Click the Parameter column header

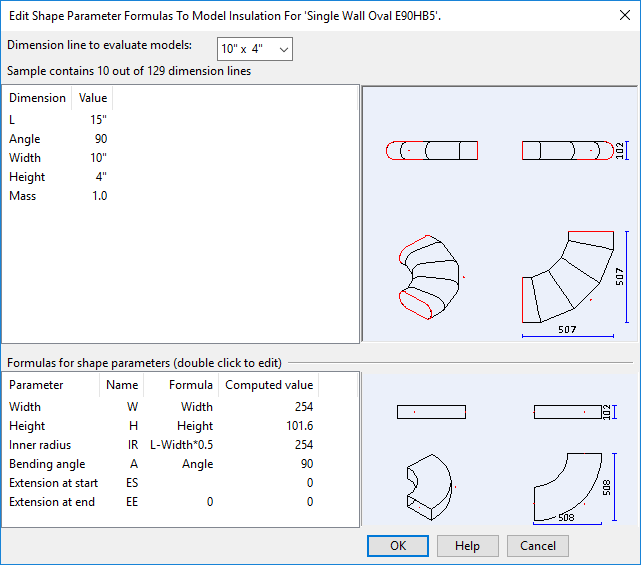[x=36, y=385]
